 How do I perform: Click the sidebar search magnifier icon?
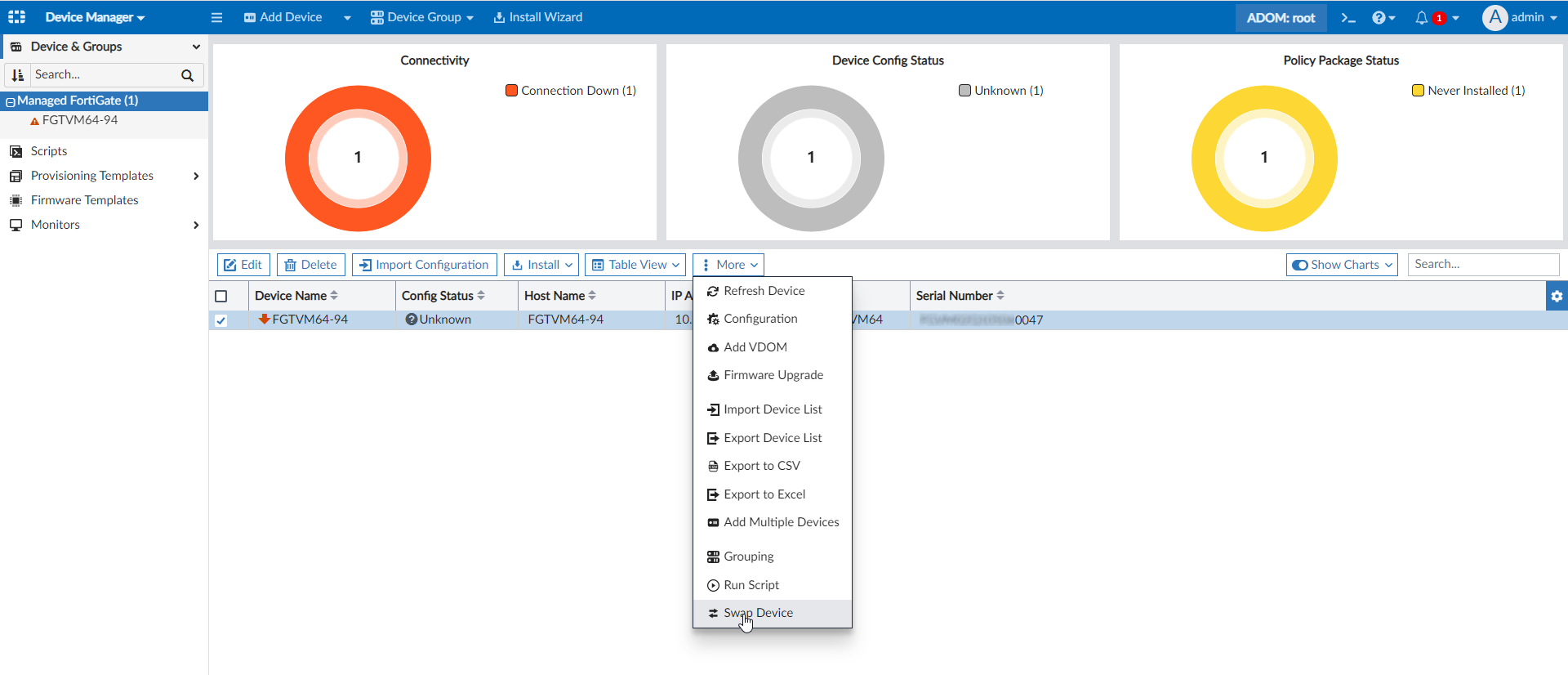[x=187, y=75]
